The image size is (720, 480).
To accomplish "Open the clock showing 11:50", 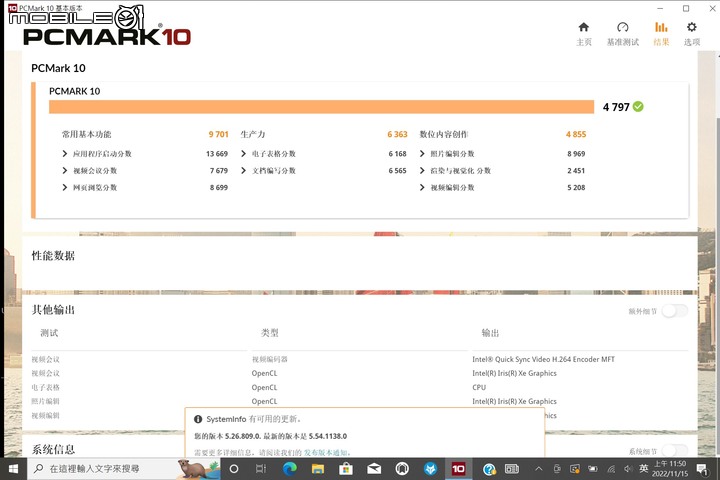I will coord(670,469).
